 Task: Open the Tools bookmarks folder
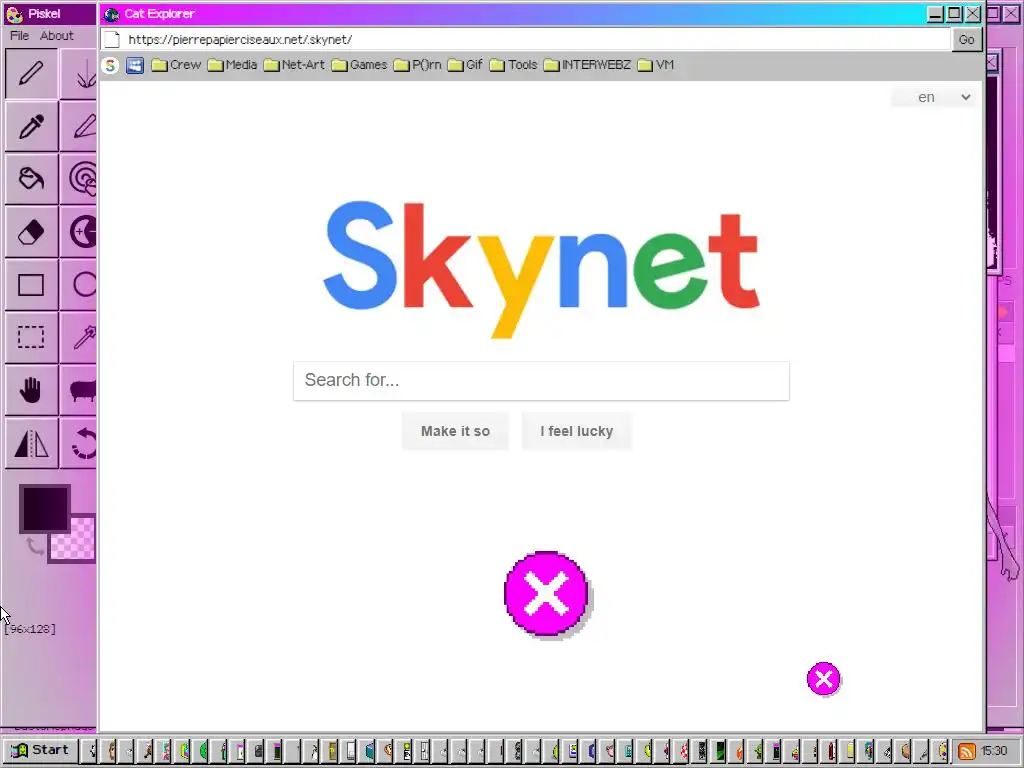tap(513, 65)
